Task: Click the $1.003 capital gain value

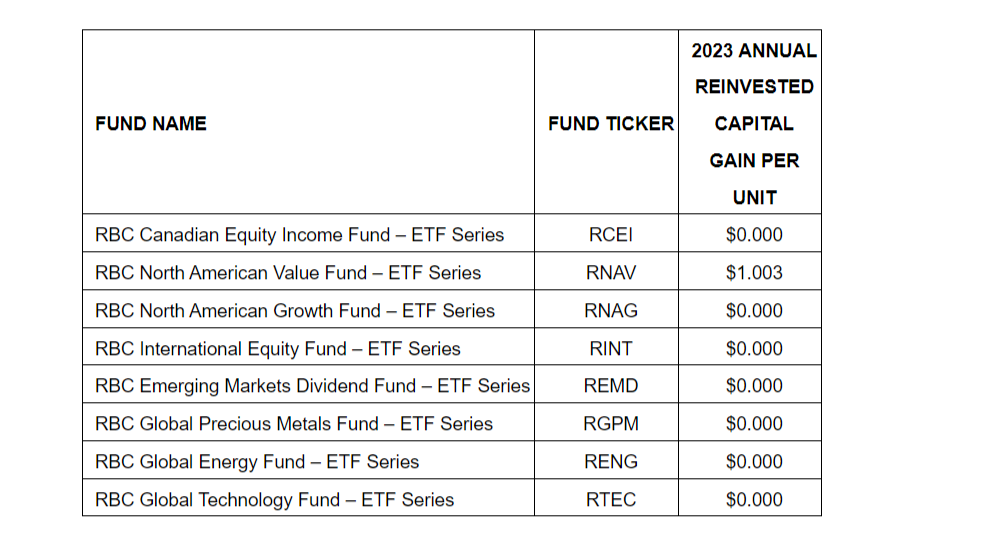Action: pyautogui.click(x=754, y=273)
